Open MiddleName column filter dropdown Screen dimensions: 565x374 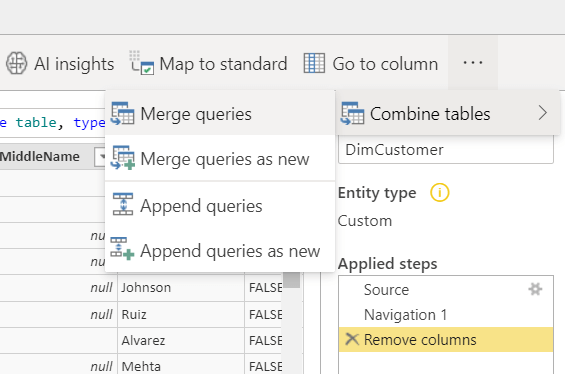pos(100,157)
